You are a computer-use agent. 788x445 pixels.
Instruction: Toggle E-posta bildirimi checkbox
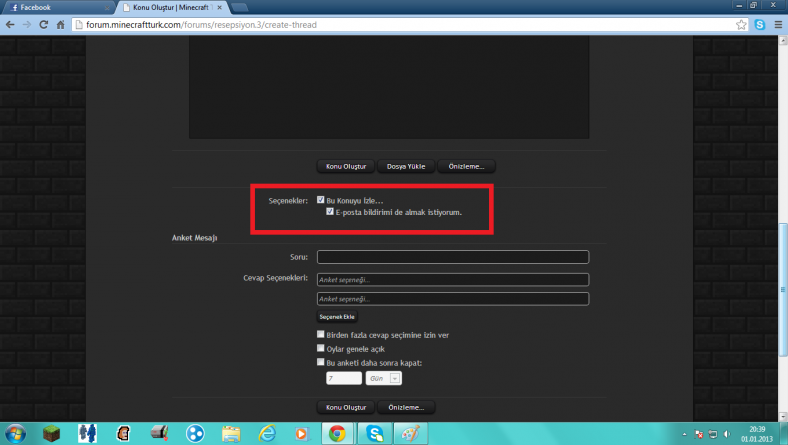[330, 211]
